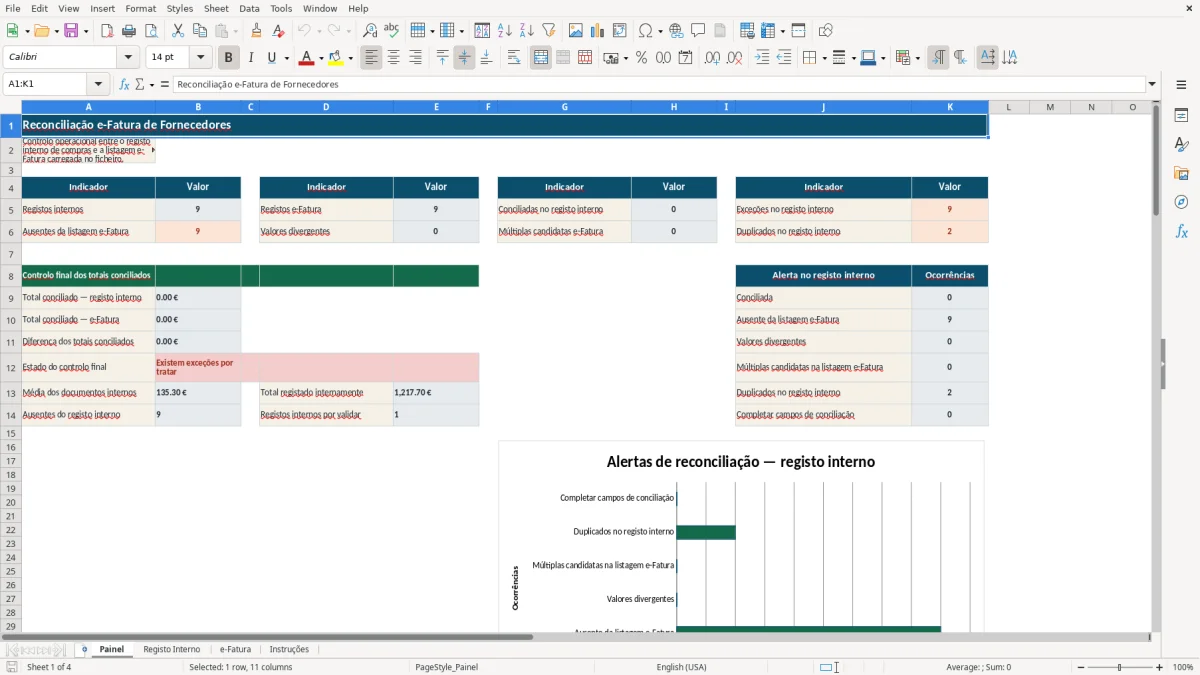Image resolution: width=1200 pixels, height=675 pixels.
Task: Switch to the Registo Interno sheet tab
Action: 171,649
